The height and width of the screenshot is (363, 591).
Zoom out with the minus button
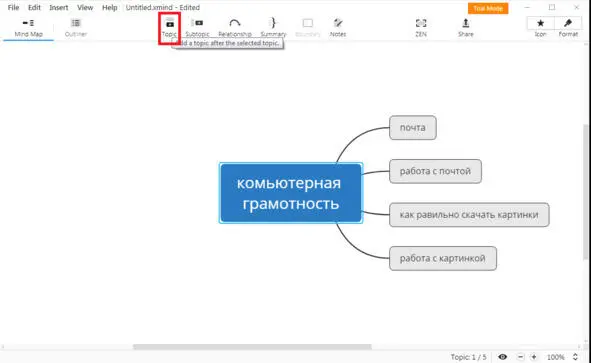click(521, 357)
